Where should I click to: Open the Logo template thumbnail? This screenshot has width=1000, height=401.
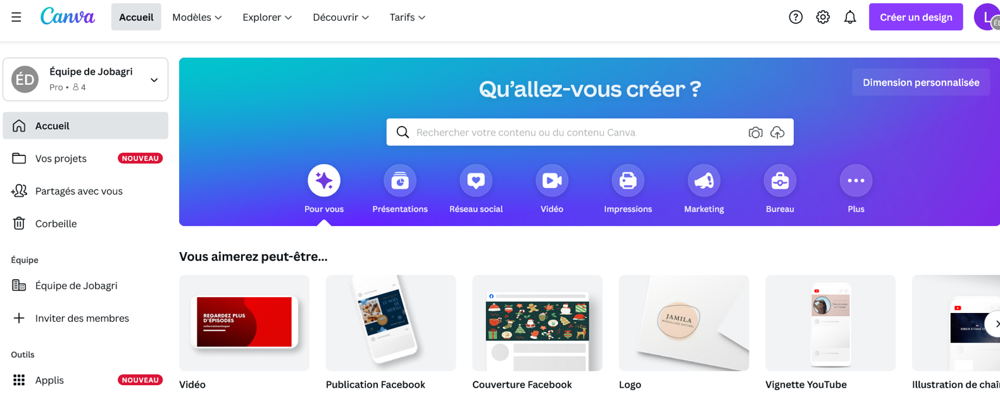coord(684,323)
